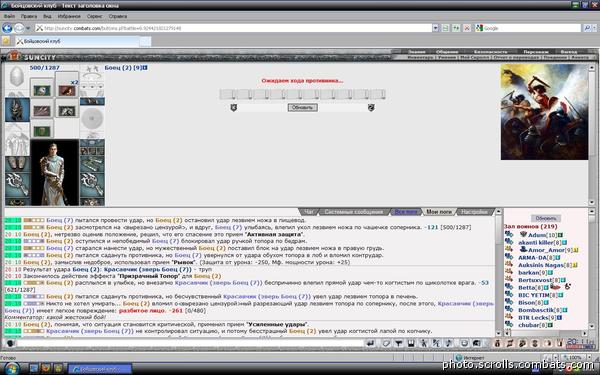Click the browser Back arrow button
The height and width of the screenshot is (375, 600).
click(7, 28)
